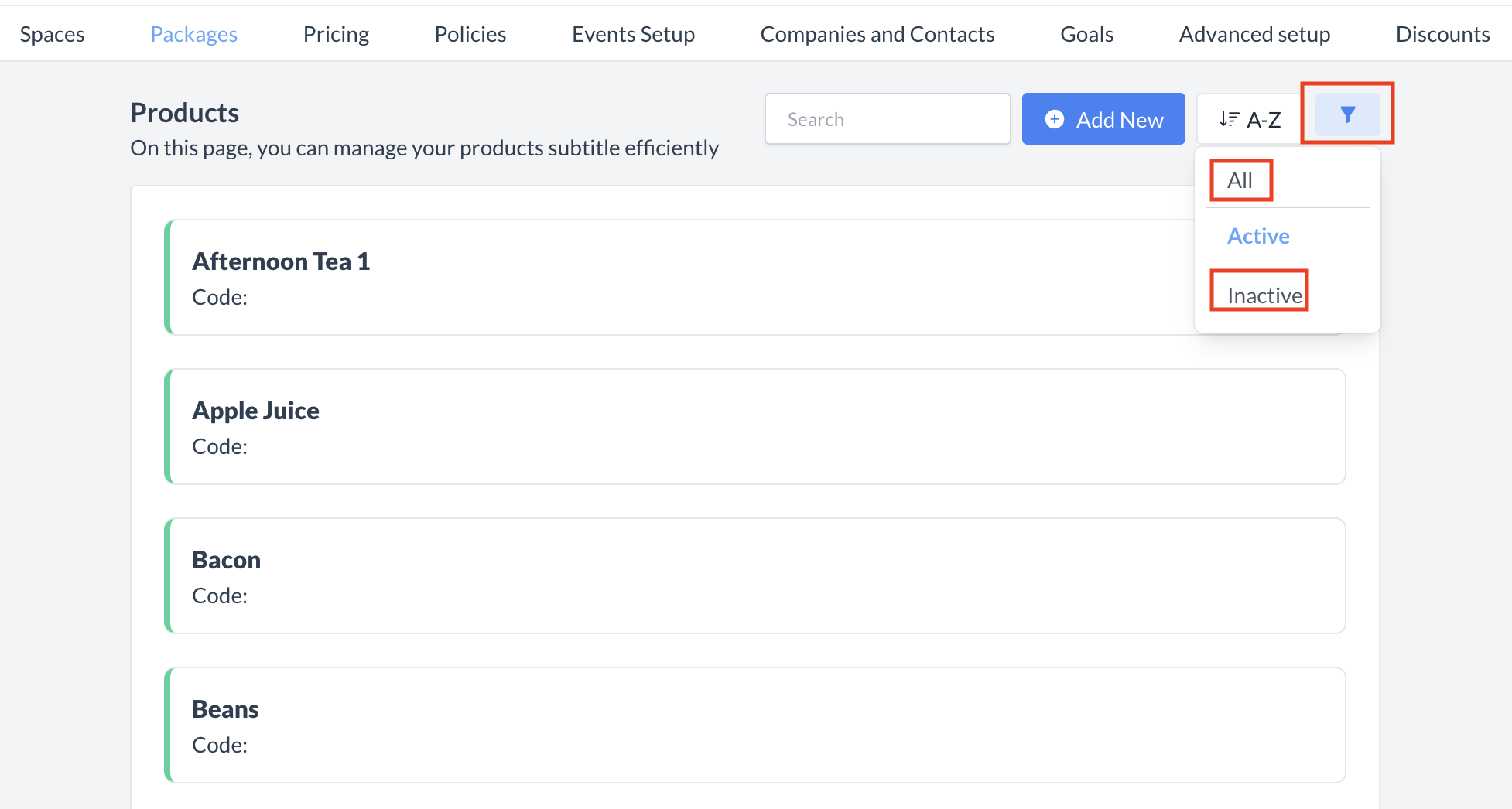Open the Goals section
Screen dimensions: 1512x809
point(1086,33)
